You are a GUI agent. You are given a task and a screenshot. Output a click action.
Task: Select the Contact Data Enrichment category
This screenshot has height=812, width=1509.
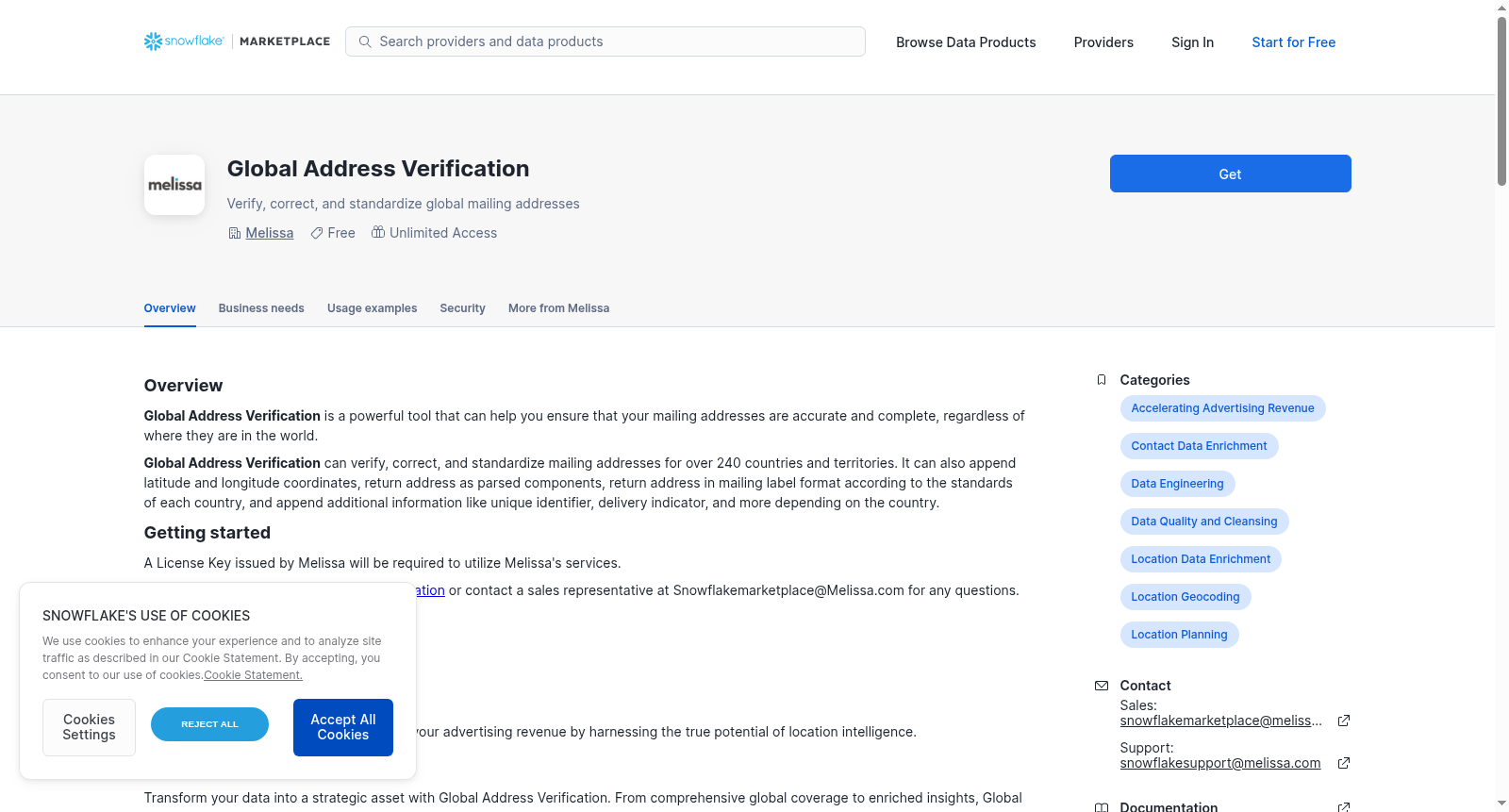point(1199,446)
